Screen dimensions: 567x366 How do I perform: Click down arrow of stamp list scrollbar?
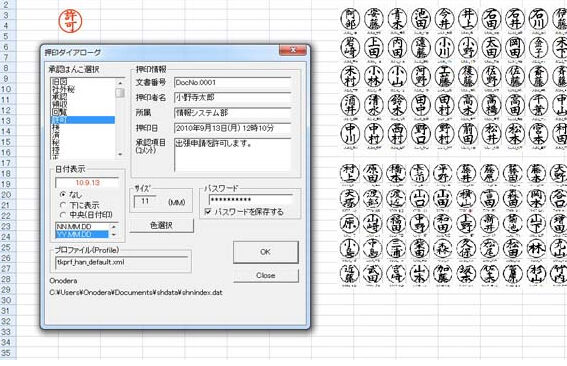tap(120, 155)
